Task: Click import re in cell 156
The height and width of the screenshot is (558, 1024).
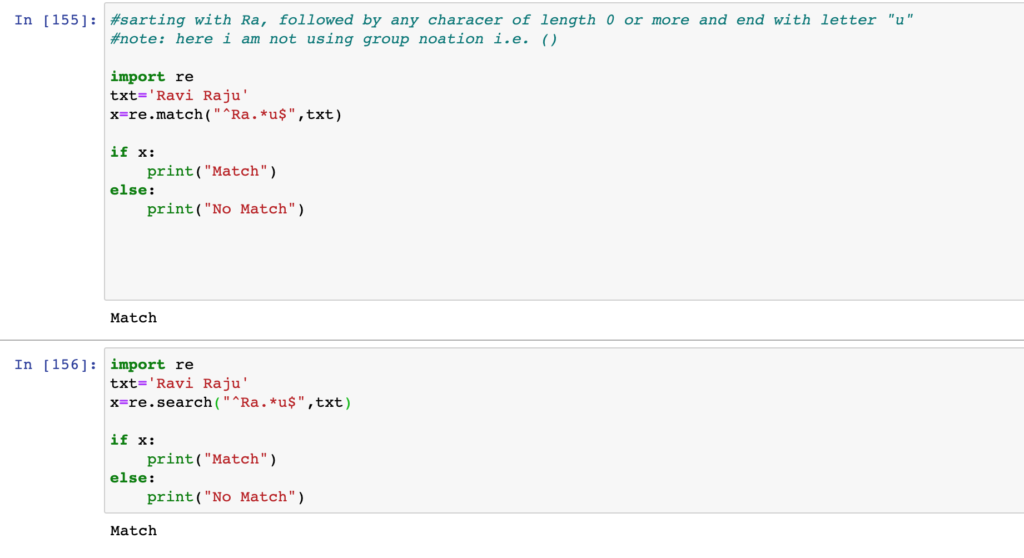Action: point(152,365)
